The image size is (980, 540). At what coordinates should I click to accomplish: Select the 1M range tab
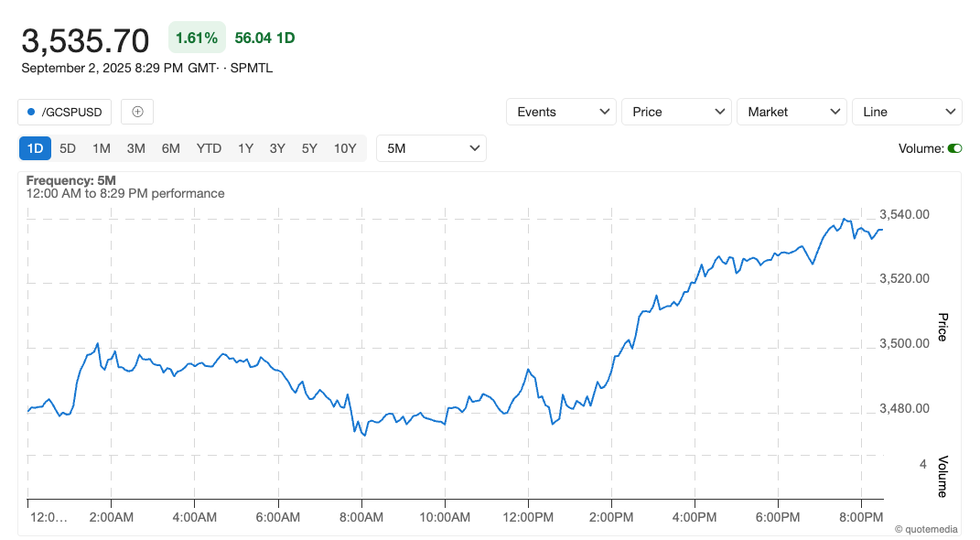tap(101, 149)
